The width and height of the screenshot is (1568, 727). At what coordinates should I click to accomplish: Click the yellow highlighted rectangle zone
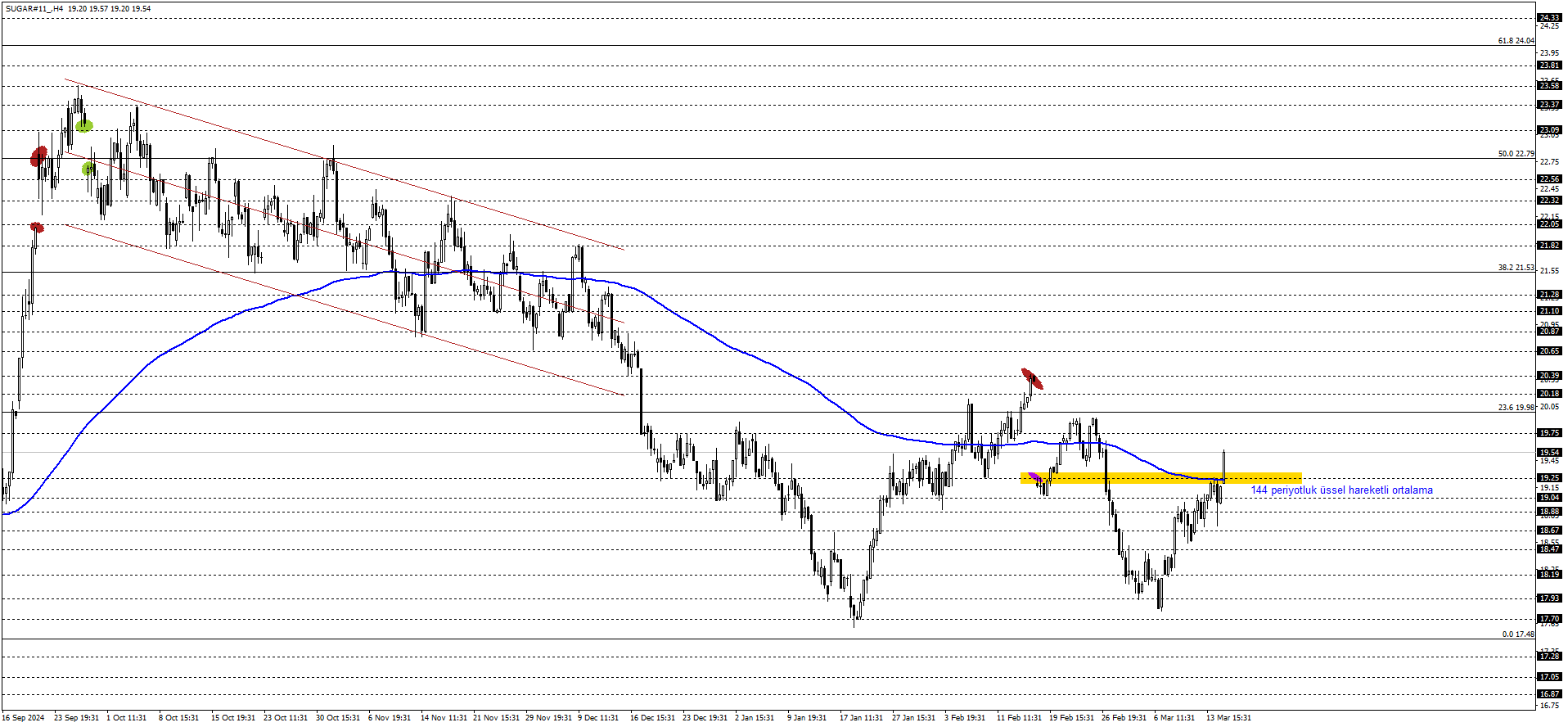coord(1160,478)
